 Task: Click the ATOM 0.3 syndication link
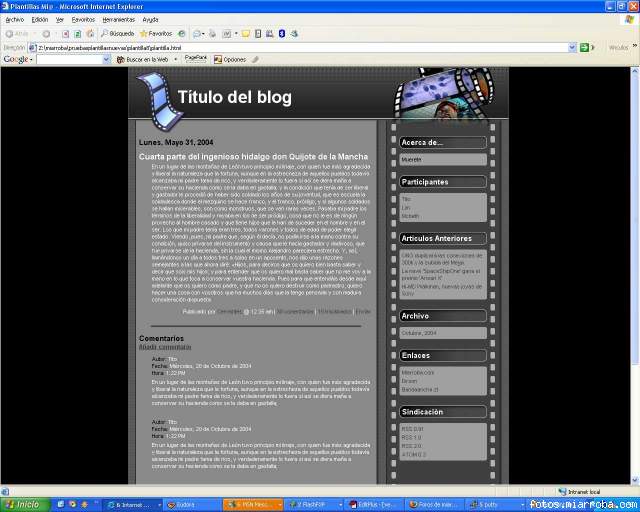pyautogui.click(x=414, y=455)
